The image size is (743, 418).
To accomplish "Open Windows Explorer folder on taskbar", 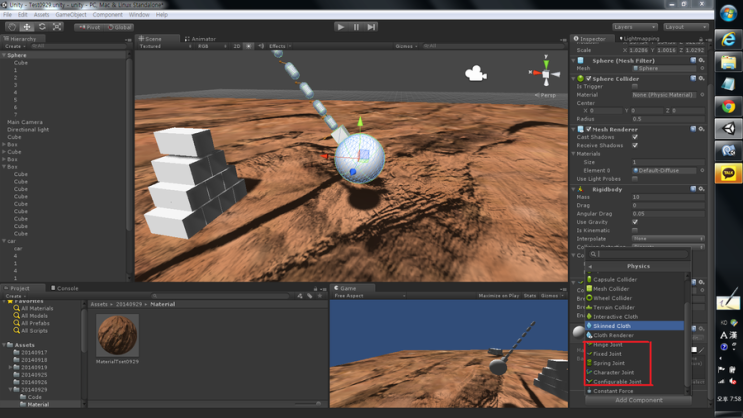I will pos(728,62).
